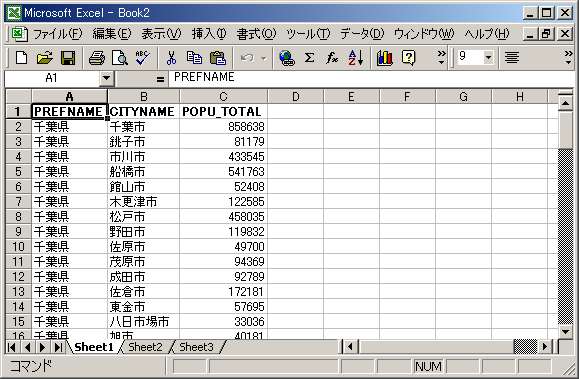The height and width of the screenshot is (379, 579).
Task: Open the Office Assistant help icon
Action: click(x=408, y=58)
